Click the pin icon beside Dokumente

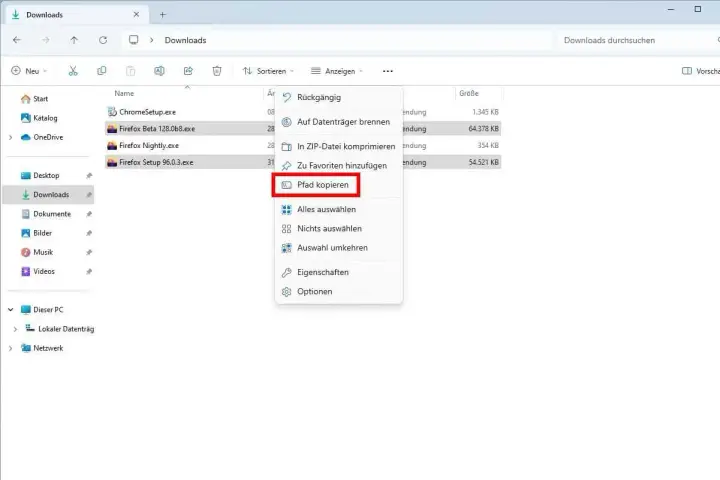click(x=89, y=214)
